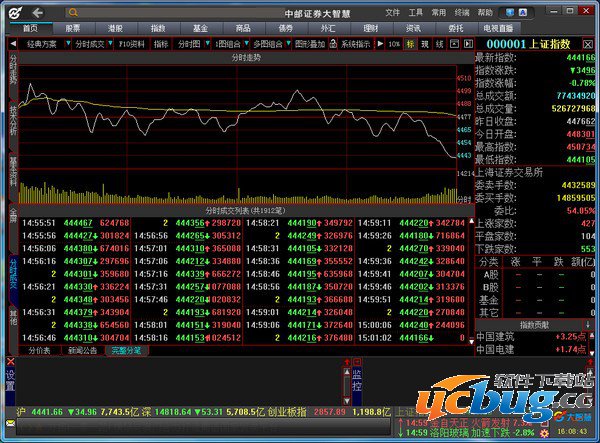Viewport: 600px width, 443px height.
Task: Click the orange gear icon in status bar
Action: [x=544, y=433]
